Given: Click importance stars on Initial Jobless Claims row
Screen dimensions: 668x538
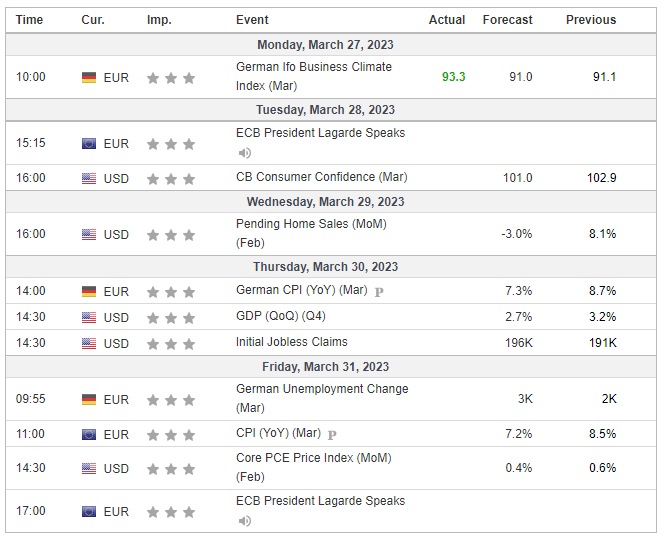Looking at the screenshot, I should 171,344.
